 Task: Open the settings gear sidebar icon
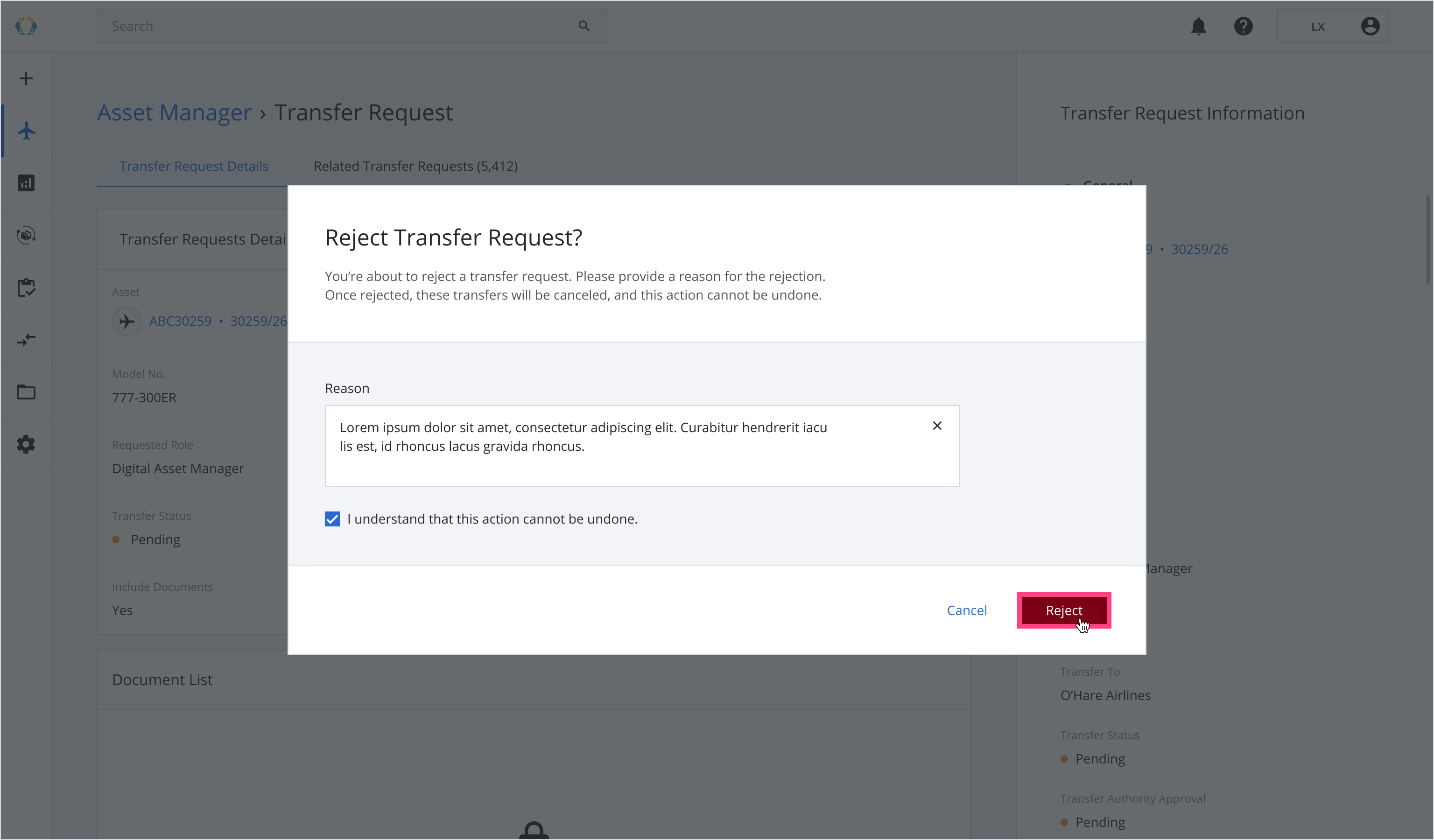tap(26, 445)
